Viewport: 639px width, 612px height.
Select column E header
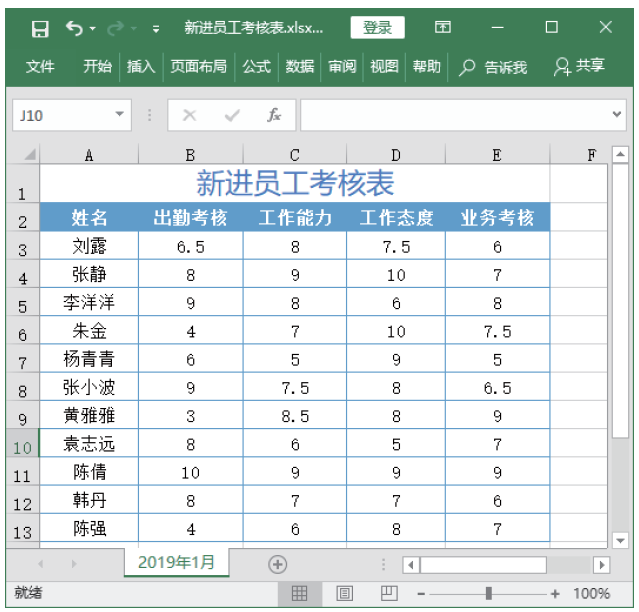tap(497, 155)
